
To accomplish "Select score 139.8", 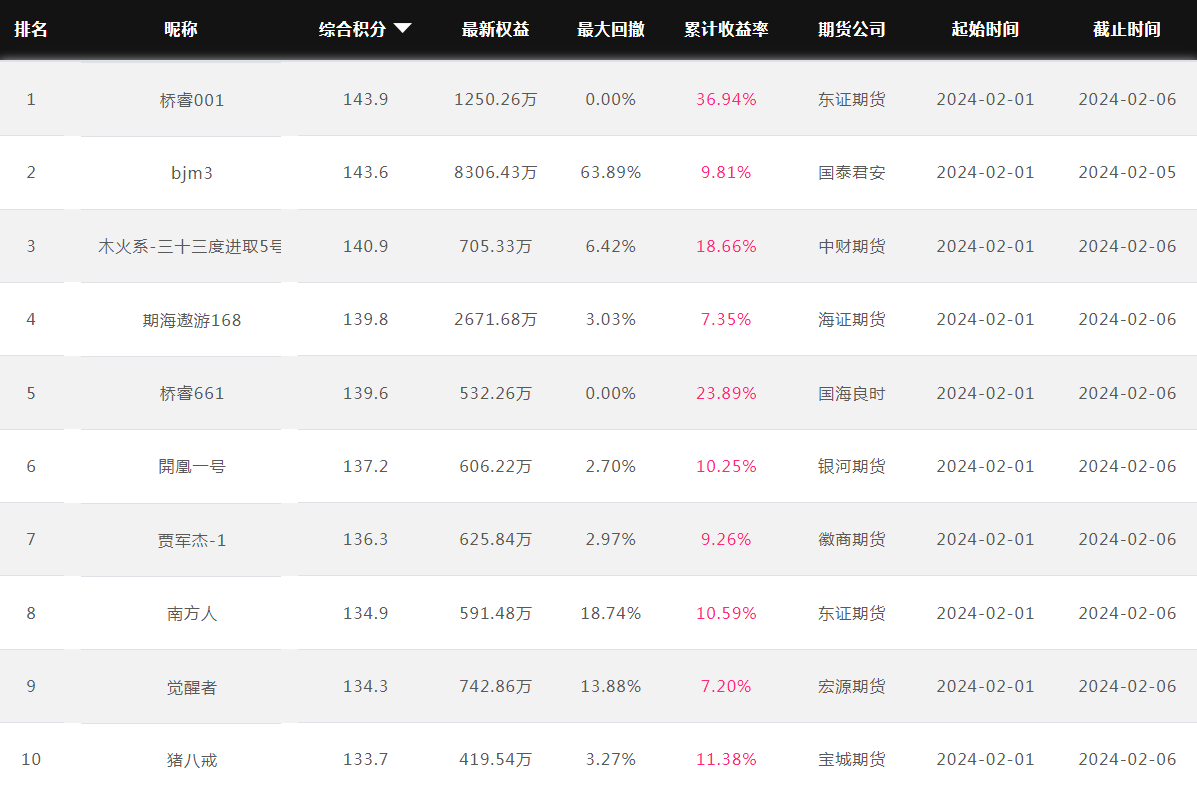I will tap(366, 319).
